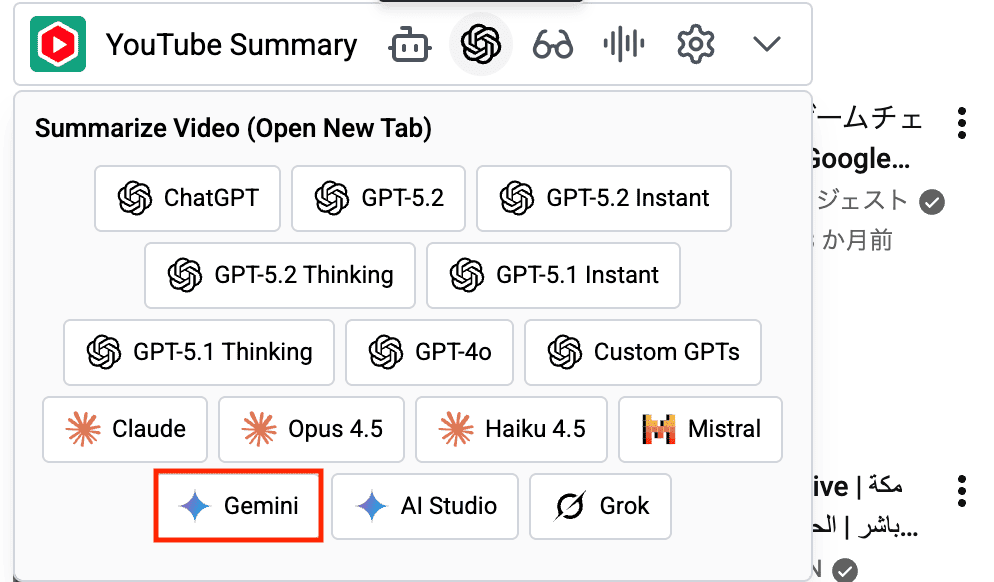Viewport: 994px width, 582px height.
Task: Pick the GPT-5.2 Thinking option
Action: pos(281,275)
